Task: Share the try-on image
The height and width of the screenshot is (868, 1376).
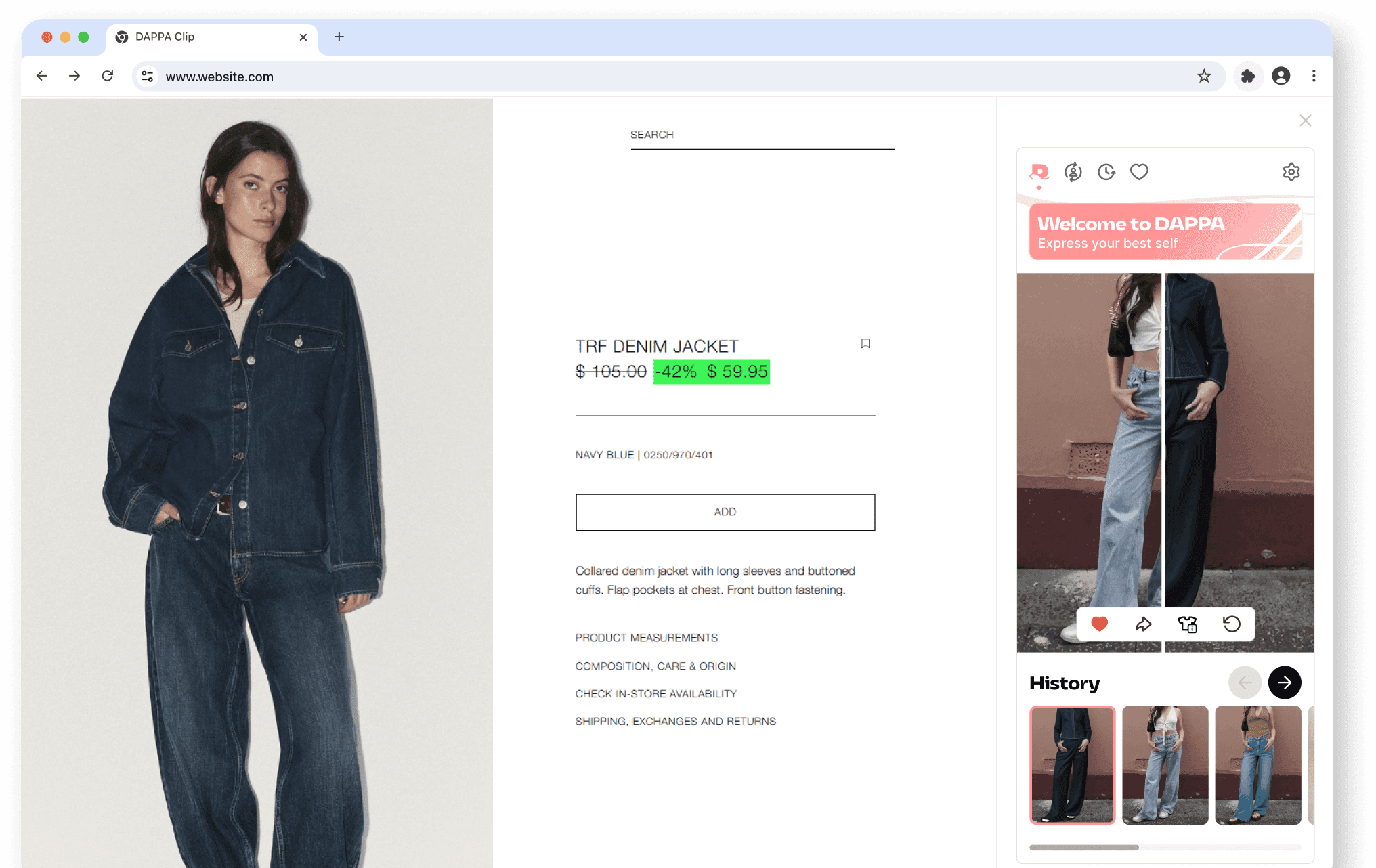Action: tap(1144, 624)
